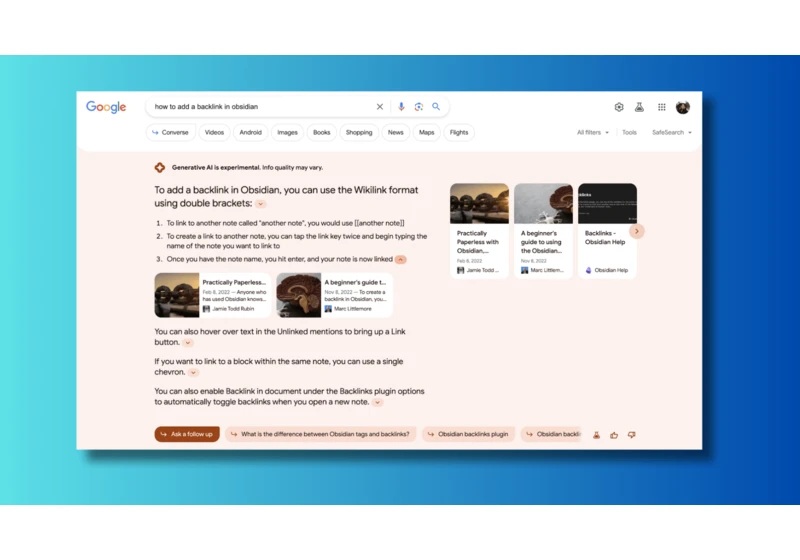Select the Flights filter chip
Image resolution: width=800 pixels, height=560 pixels.
pyautogui.click(x=459, y=133)
